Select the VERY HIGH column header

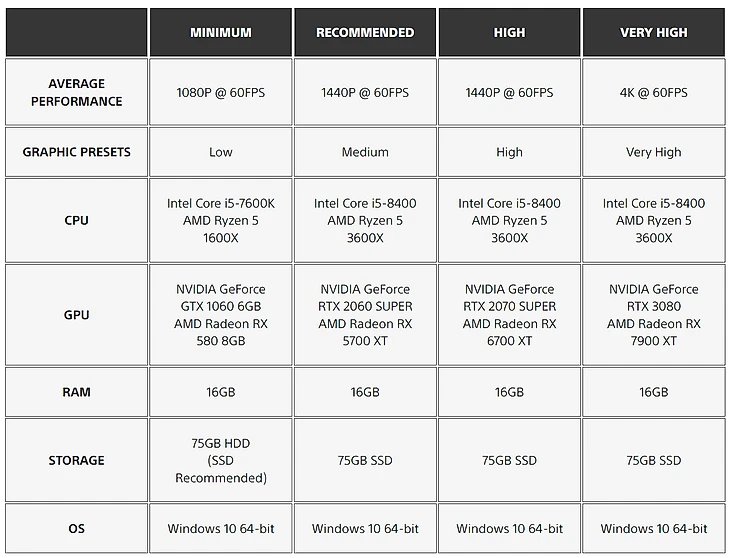click(x=654, y=32)
